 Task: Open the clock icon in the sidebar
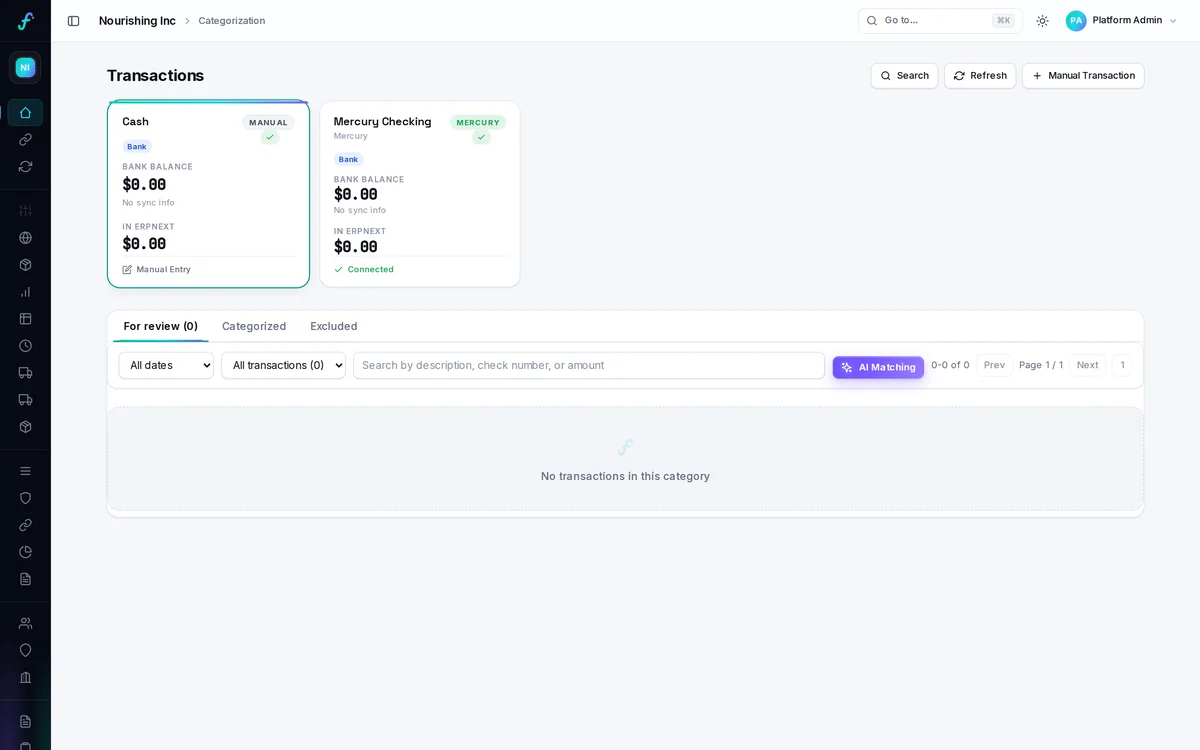[x=25, y=346]
